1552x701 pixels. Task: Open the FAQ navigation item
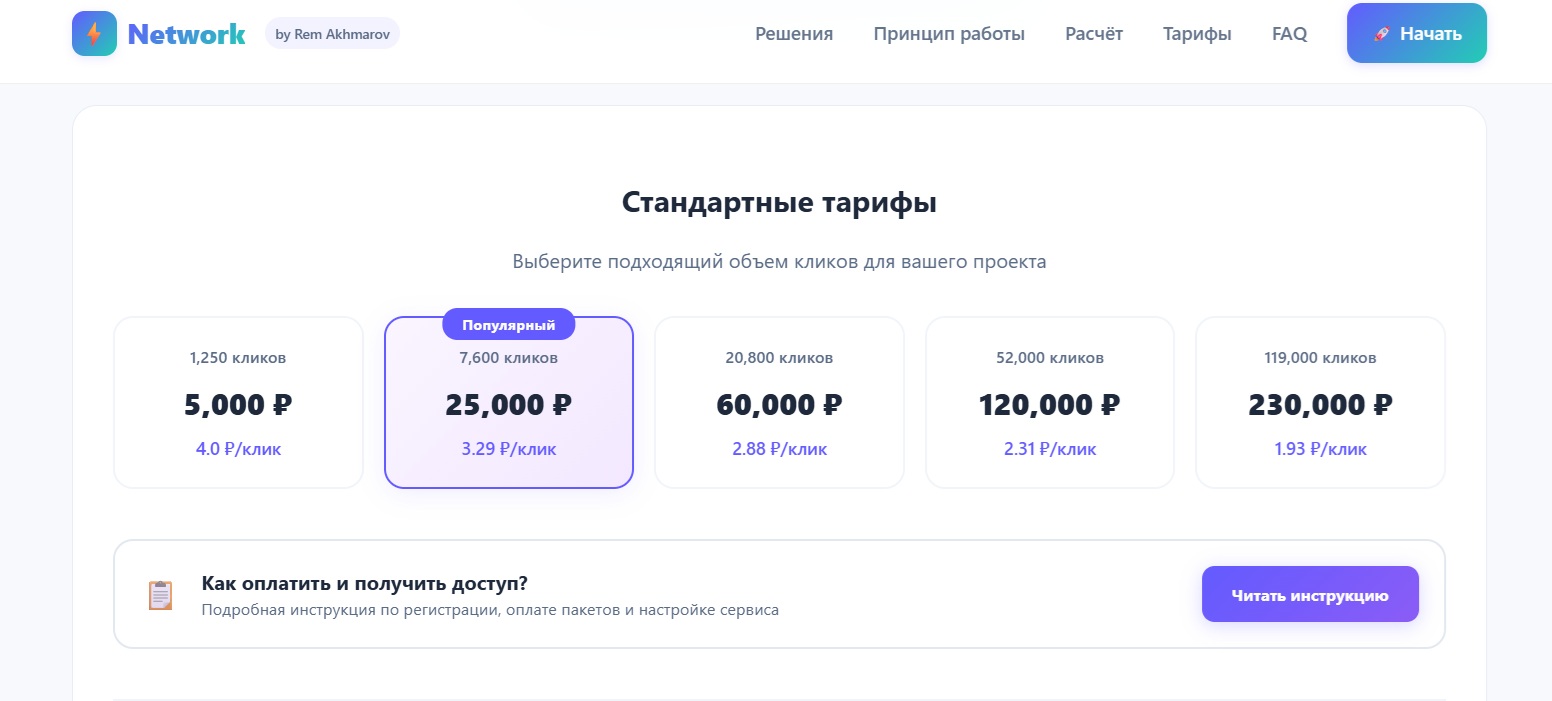pyautogui.click(x=1289, y=34)
